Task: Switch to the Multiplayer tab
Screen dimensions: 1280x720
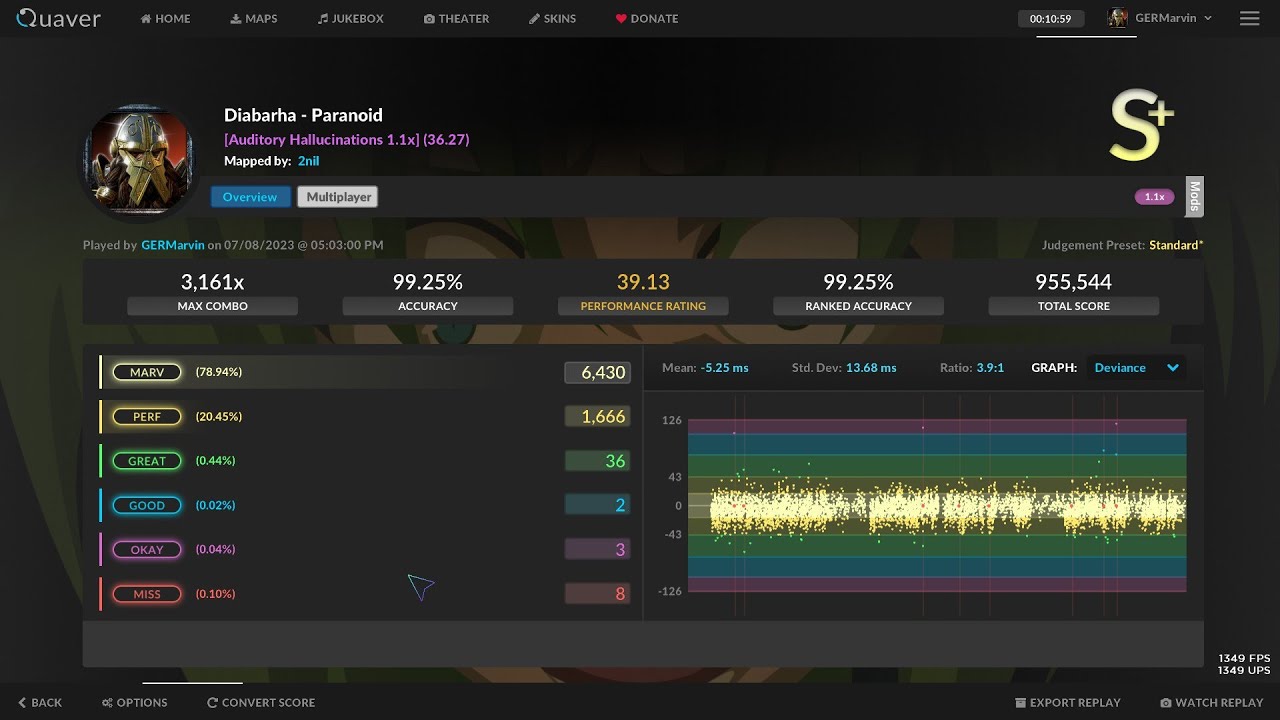Action: tap(338, 197)
